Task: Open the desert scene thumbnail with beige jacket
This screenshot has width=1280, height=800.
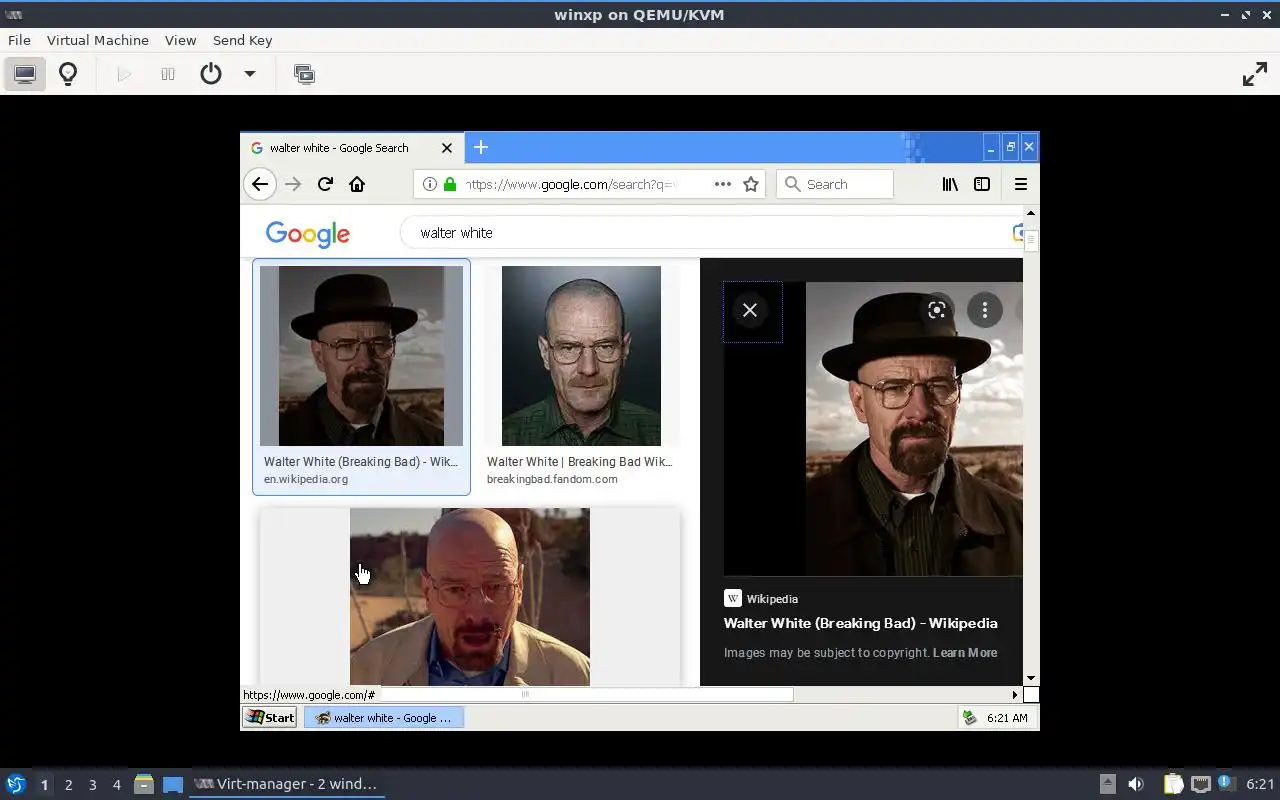Action: click(x=470, y=597)
